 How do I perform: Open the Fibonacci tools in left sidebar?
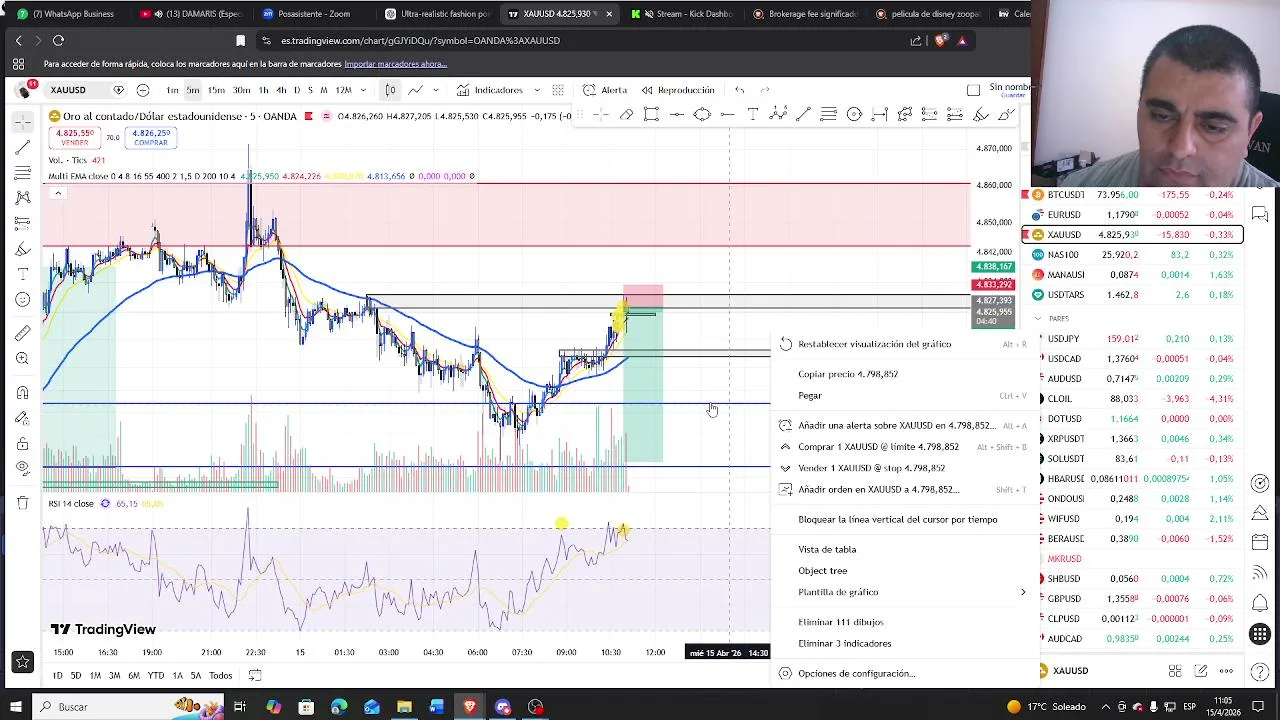(x=23, y=174)
